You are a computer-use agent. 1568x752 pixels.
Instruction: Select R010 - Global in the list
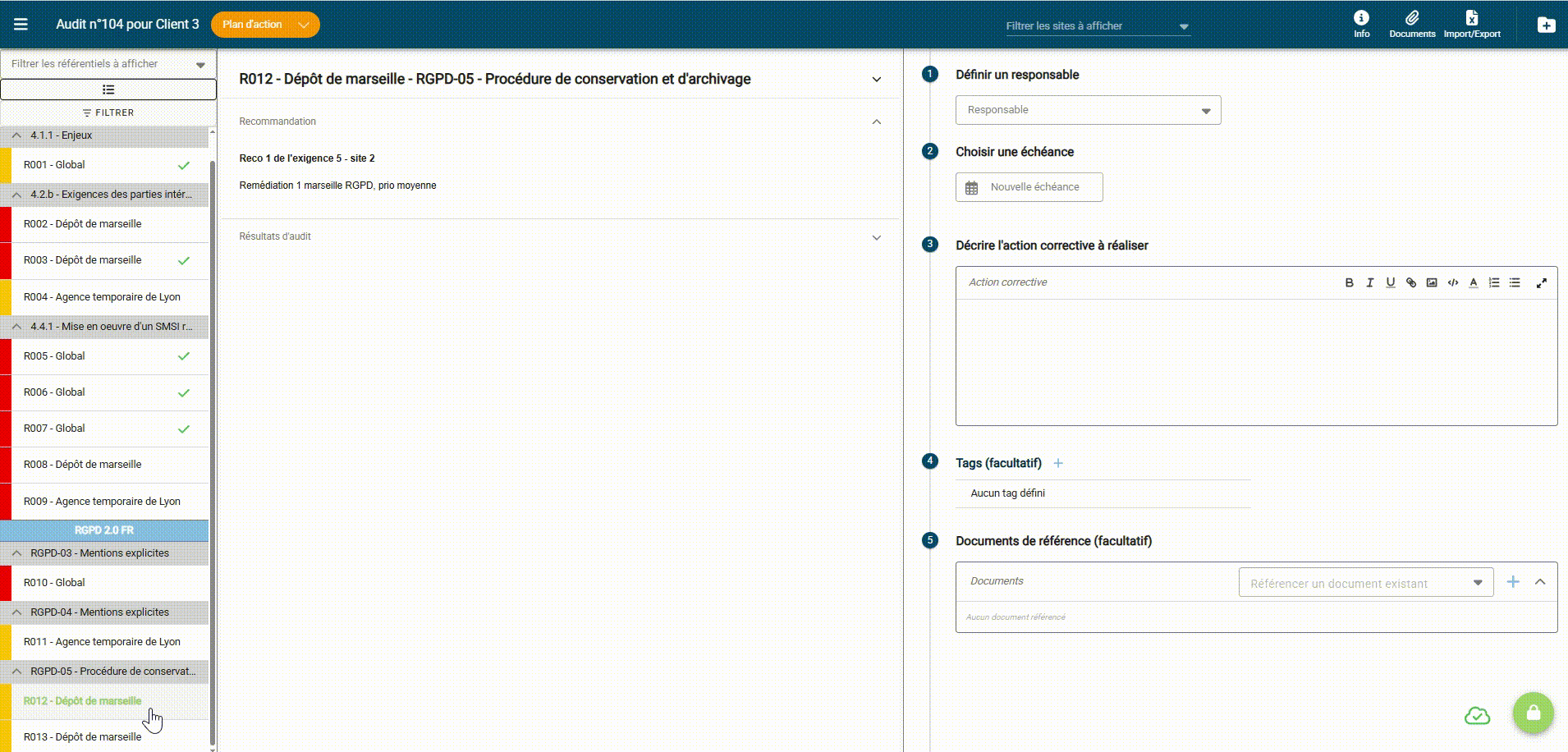(54, 583)
